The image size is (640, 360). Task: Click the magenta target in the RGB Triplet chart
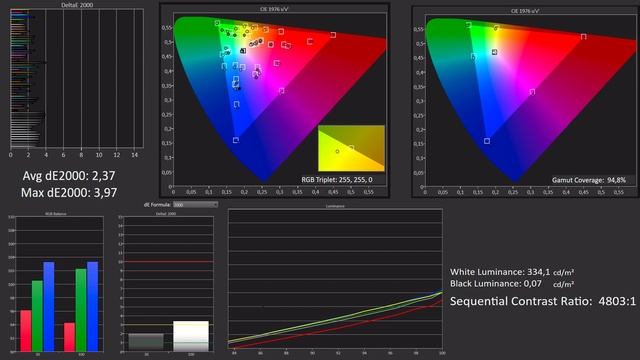tap(281, 91)
